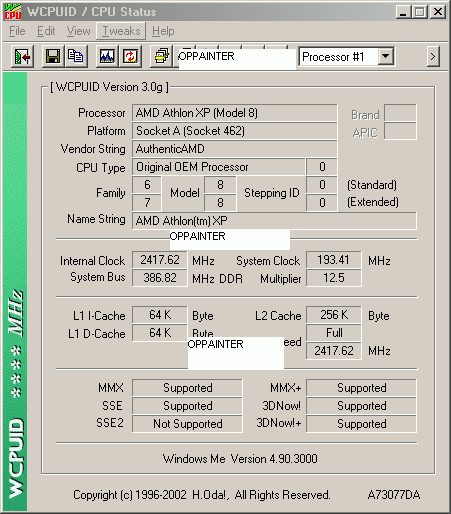Click the Vendor String AuthenticAMD field
Image resolution: width=451 pixels, height=514 pixels.
(x=235, y=149)
